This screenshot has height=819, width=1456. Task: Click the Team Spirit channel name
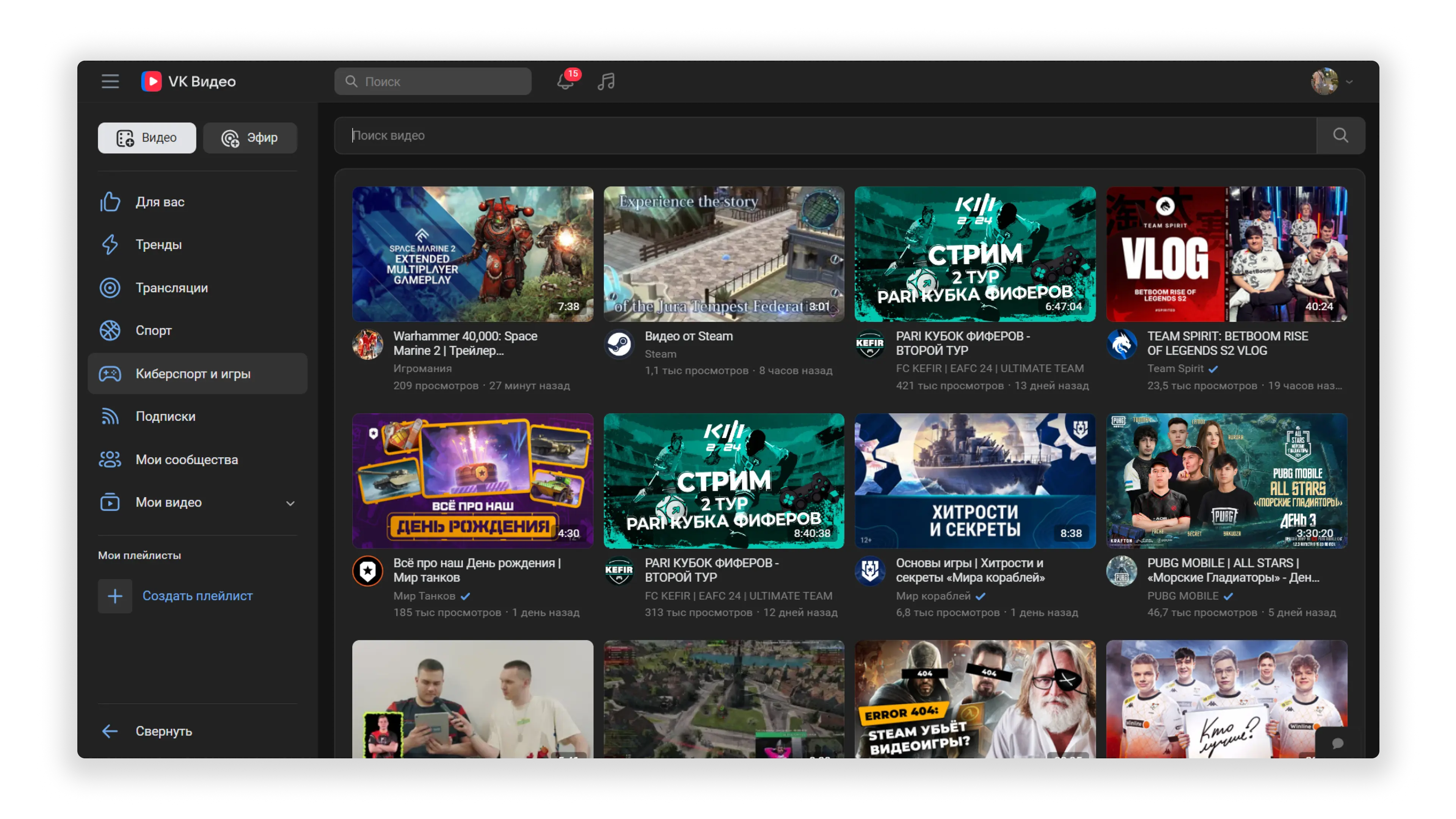click(1175, 369)
